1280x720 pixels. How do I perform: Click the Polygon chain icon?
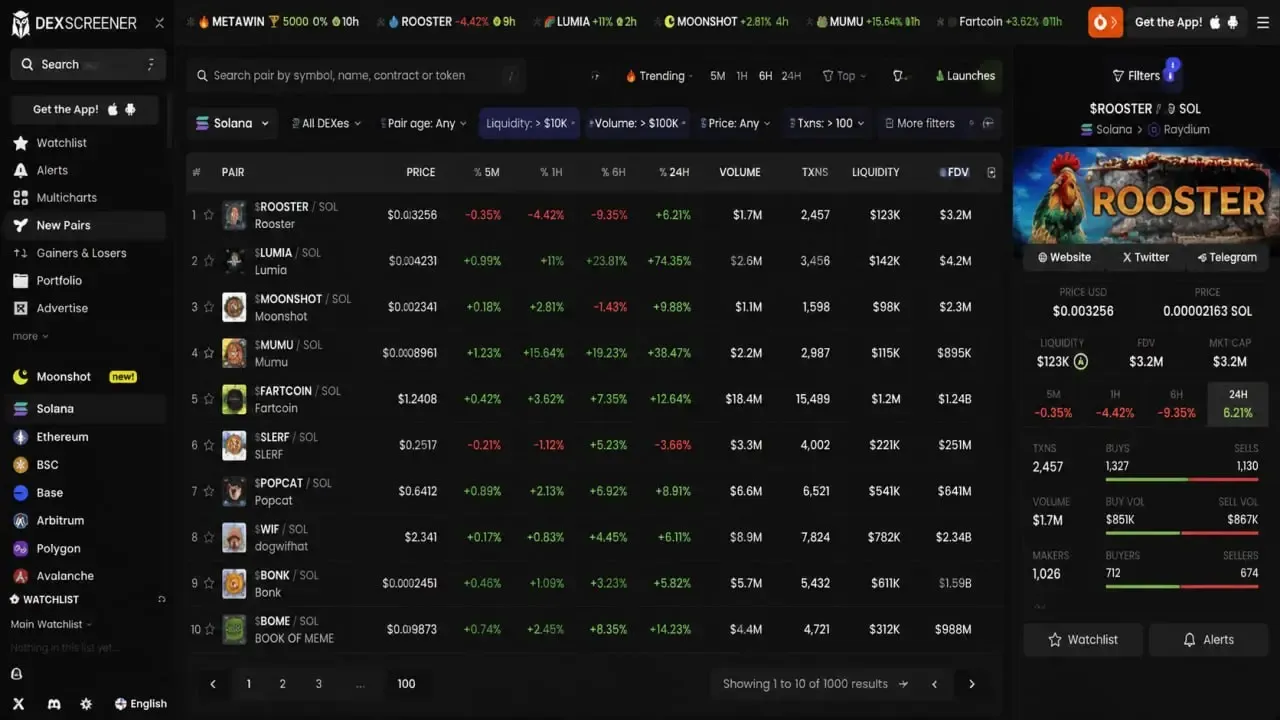(19, 549)
